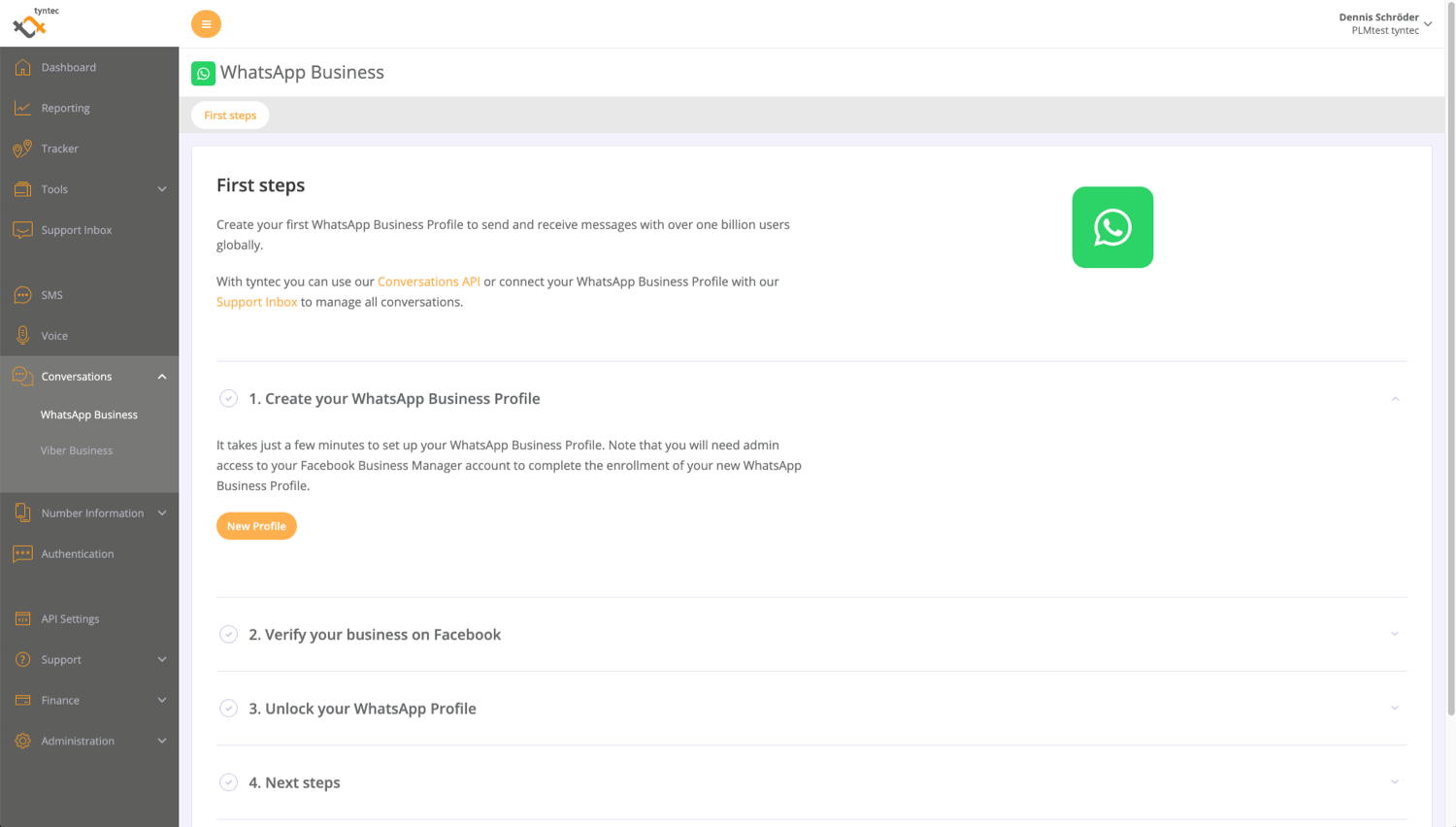1456x827 pixels.
Task: Expand the Next steps section chevron
Action: click(x=1395, y=782)
